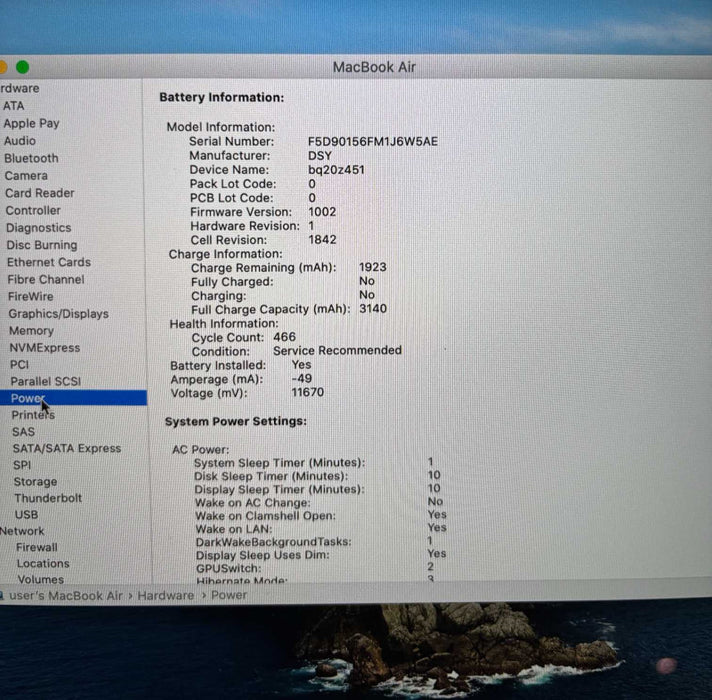Click firmware version value 1002
This screenshot has height=700, width=712.
pyautogui.click(x=322, y=212)
